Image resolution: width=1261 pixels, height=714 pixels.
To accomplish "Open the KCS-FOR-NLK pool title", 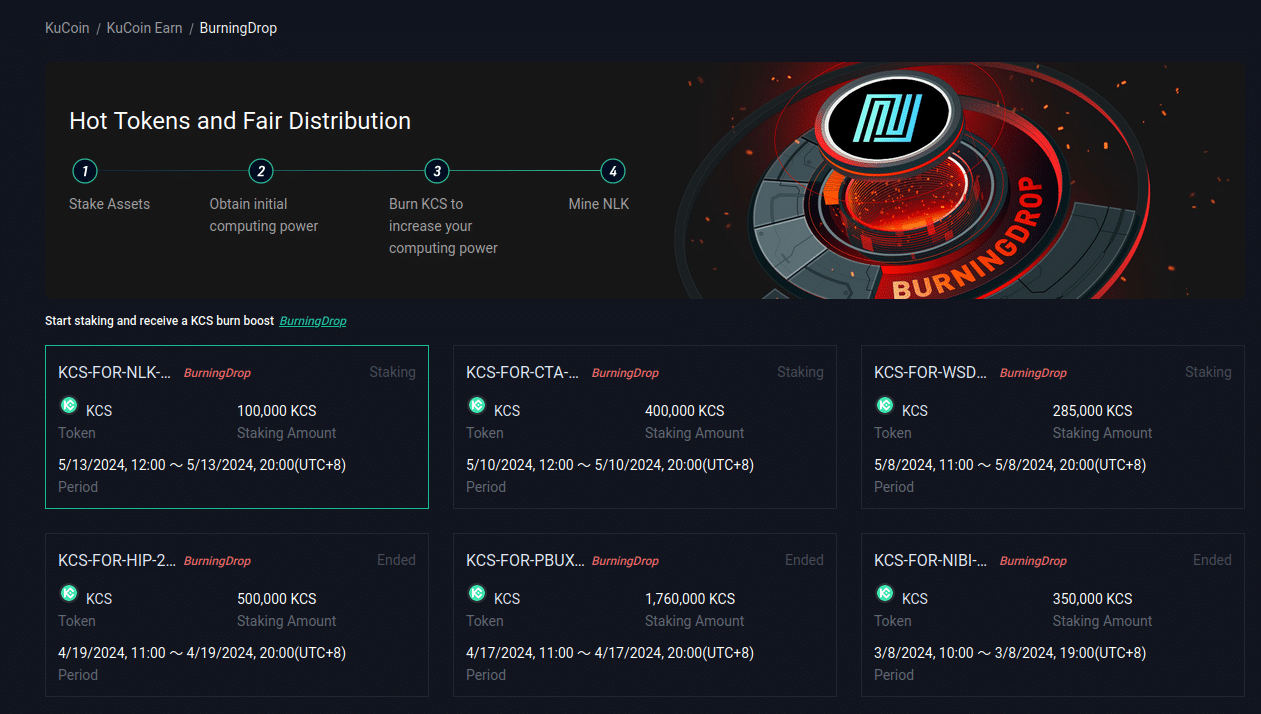I will coord(115,372).
